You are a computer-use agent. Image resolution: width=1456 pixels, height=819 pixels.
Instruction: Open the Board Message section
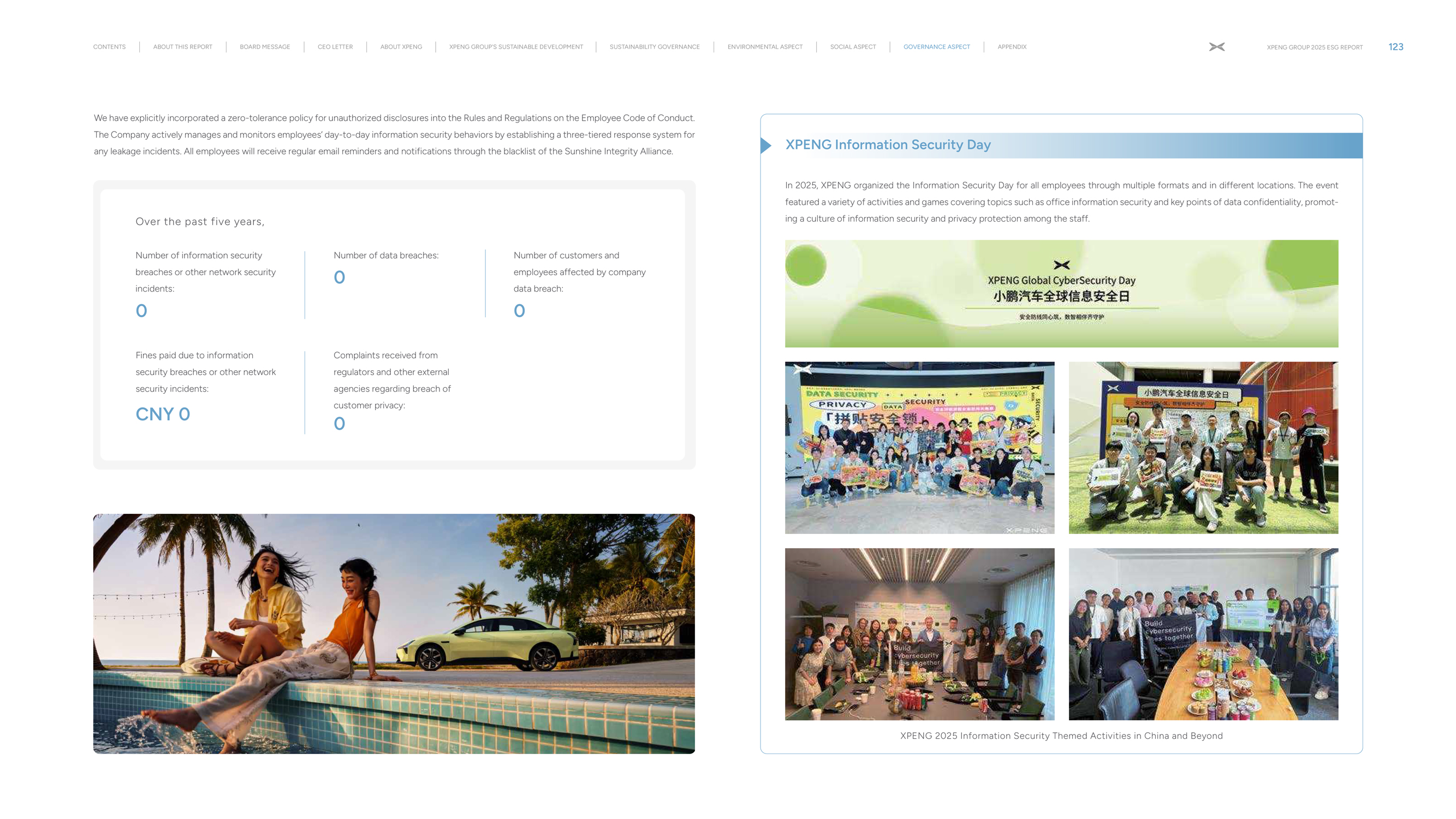(x=265, y=47)
